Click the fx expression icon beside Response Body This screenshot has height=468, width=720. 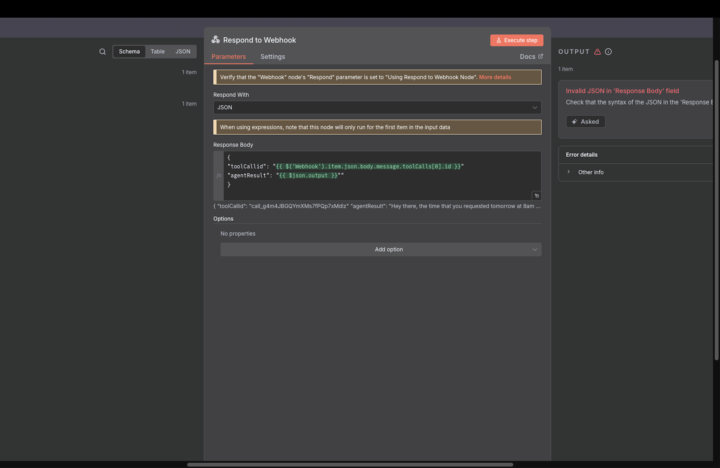(x=219, y=175)
